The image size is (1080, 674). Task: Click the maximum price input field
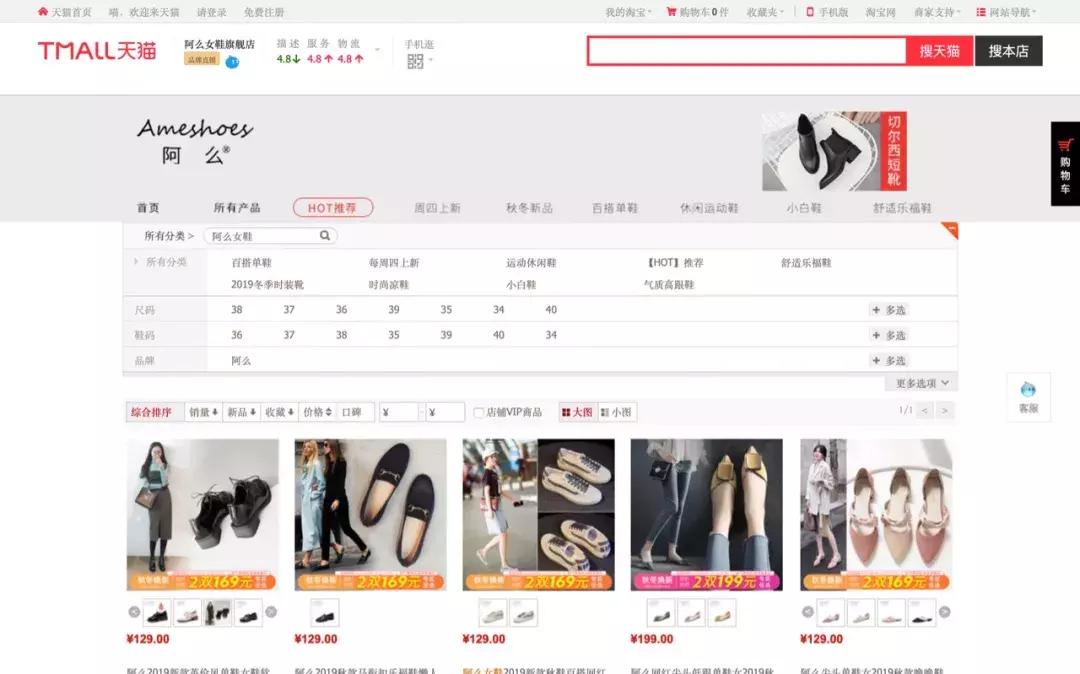click(x=446, y=412)
